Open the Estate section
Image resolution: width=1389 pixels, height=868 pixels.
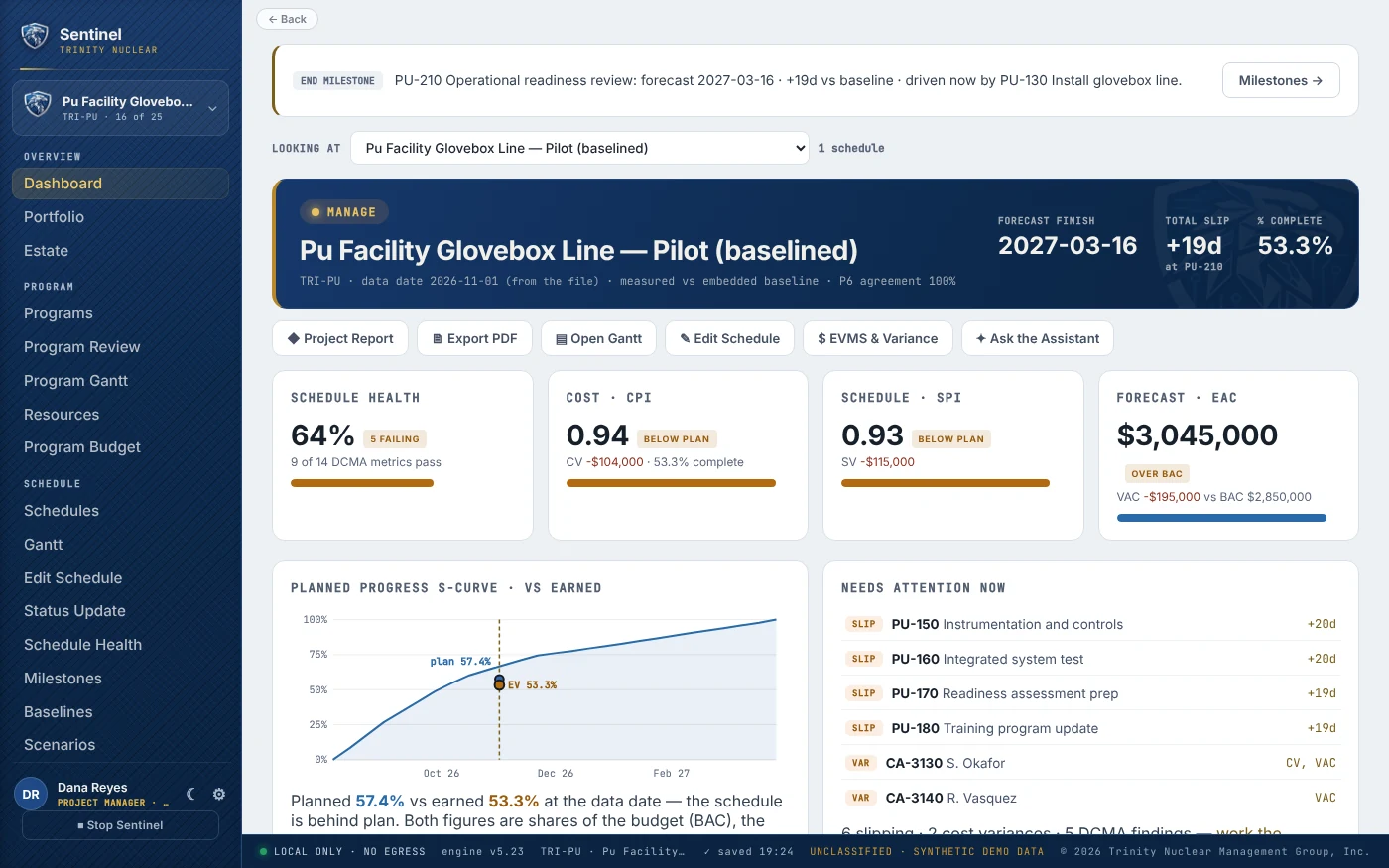tap(120, 251)
